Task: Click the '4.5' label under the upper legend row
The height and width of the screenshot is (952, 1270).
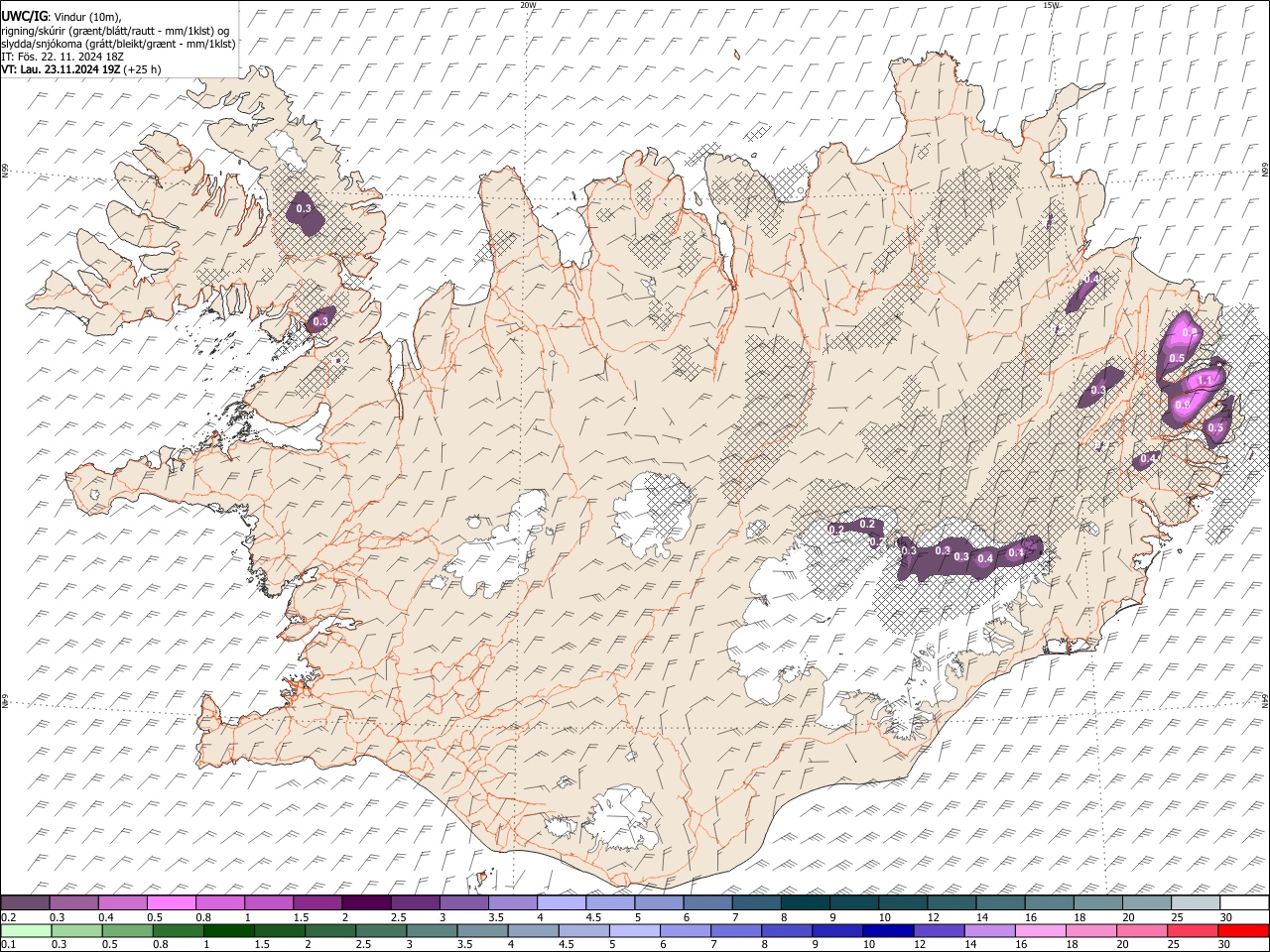Action: 593,917
